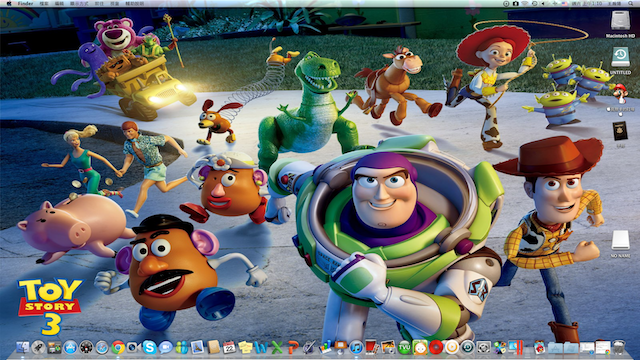Open the colorful photo collage app icon
This screenshot has width=640, height=360.
[x=499, y=347]
